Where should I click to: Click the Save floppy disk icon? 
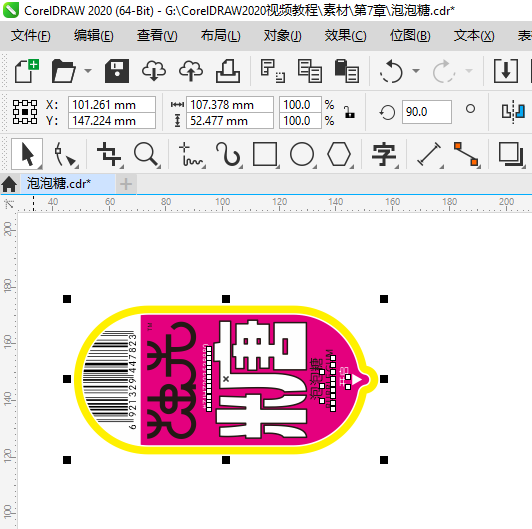[117, 71]
